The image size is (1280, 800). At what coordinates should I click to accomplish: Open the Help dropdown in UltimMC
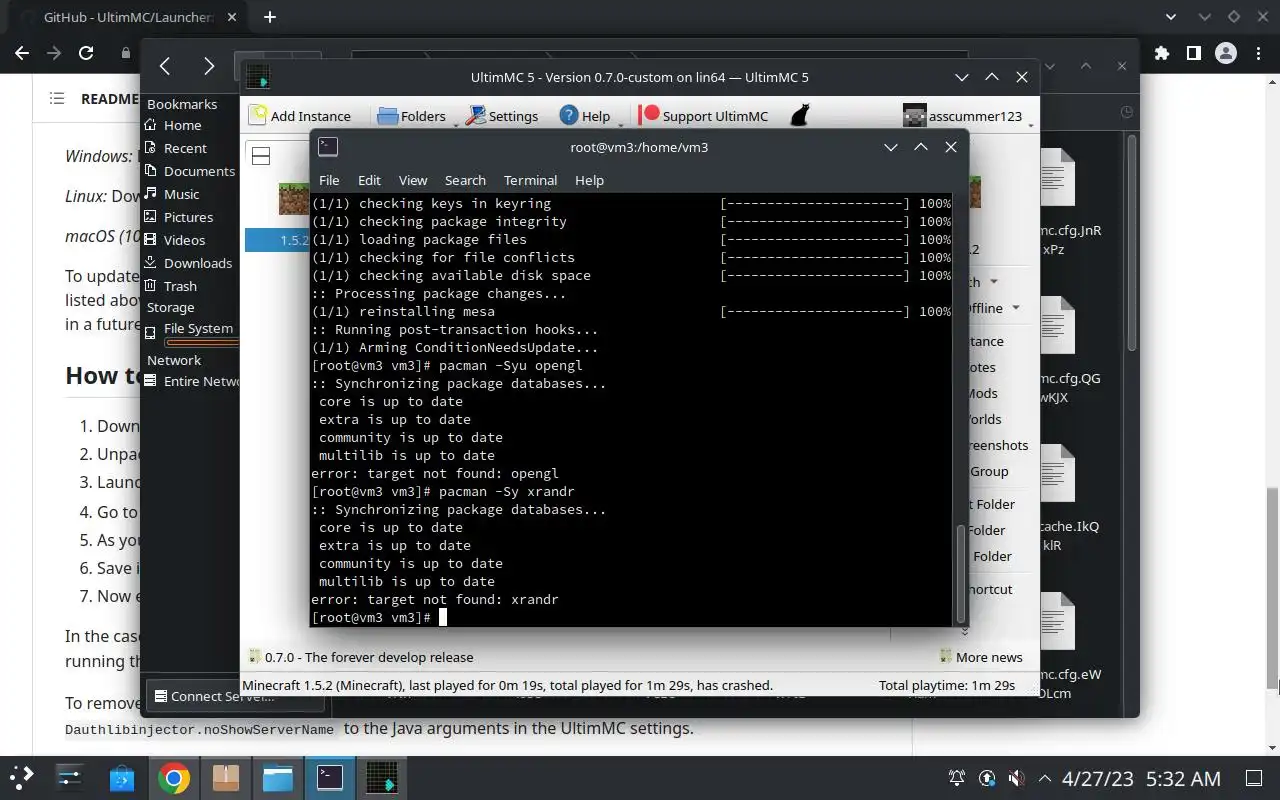click(585, 116)
